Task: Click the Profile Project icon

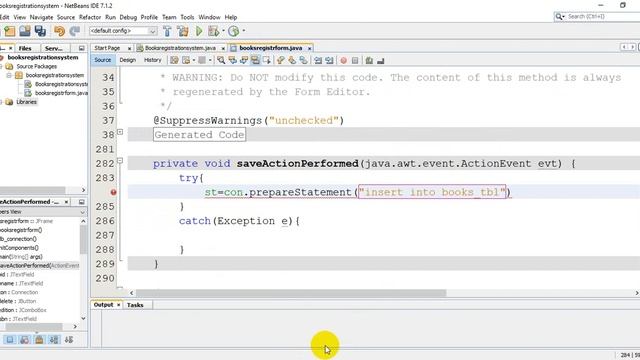Action: 233,31
